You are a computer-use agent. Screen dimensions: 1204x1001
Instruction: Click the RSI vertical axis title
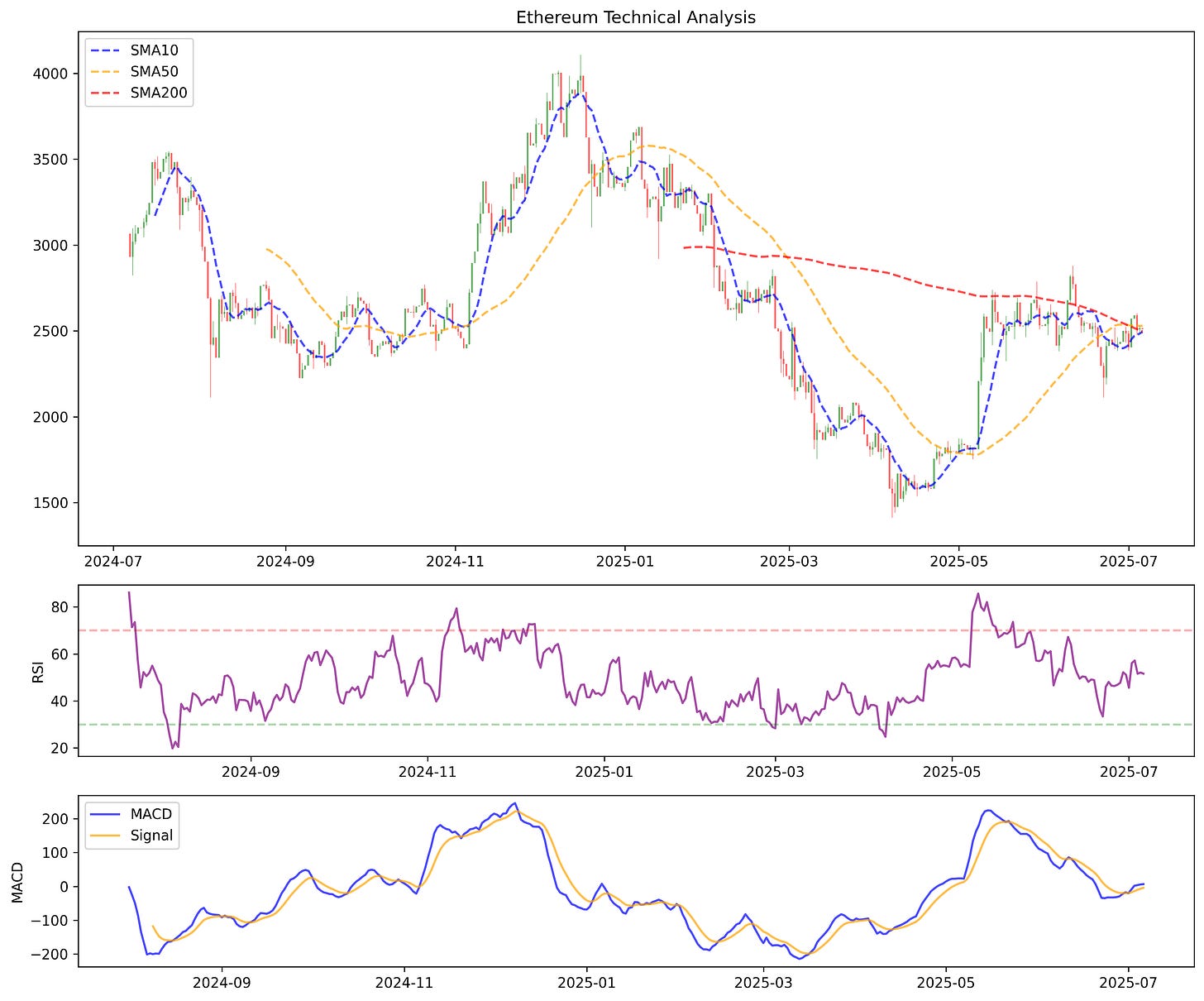(x=38, y=670)
